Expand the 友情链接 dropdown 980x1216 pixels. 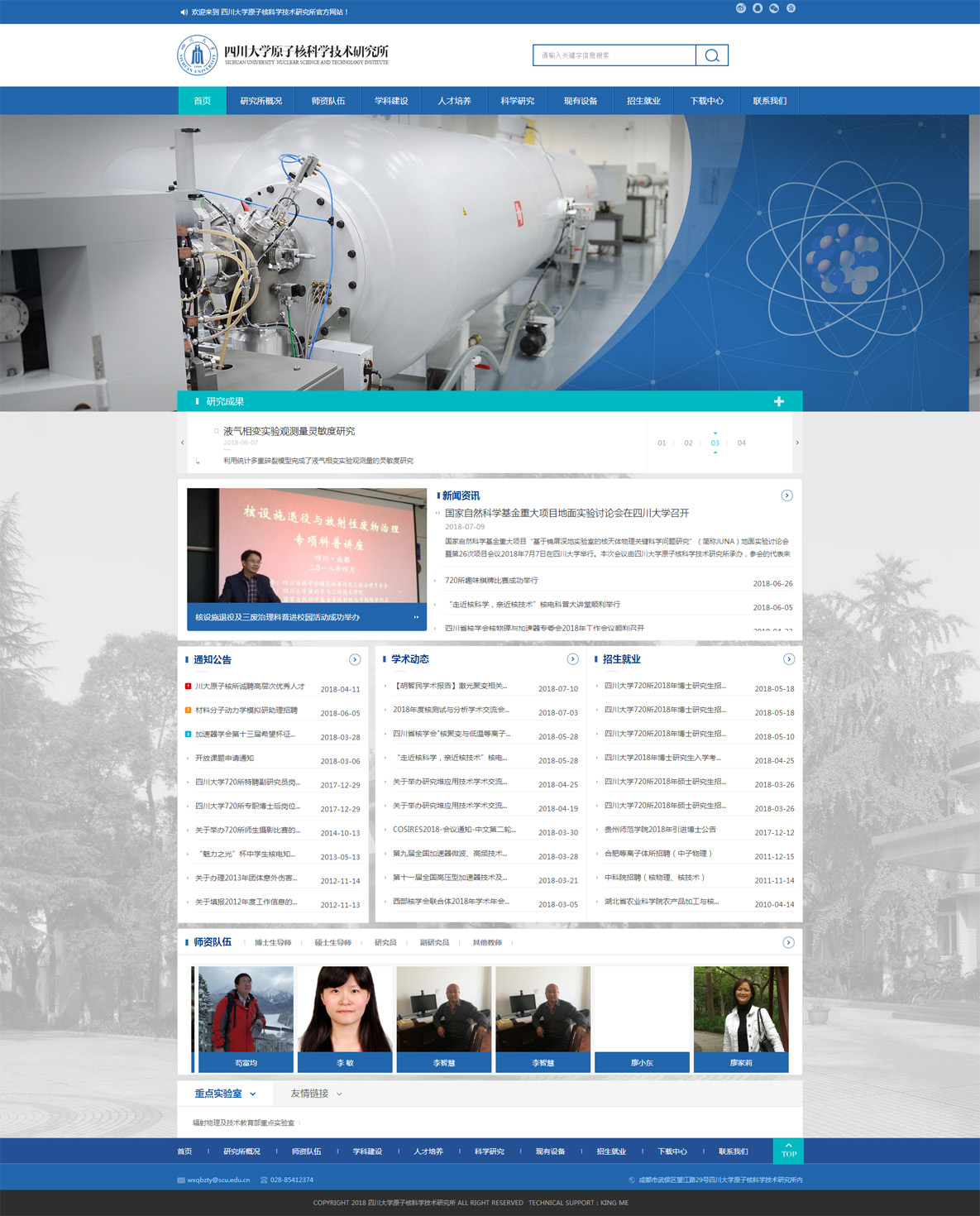316,1094
